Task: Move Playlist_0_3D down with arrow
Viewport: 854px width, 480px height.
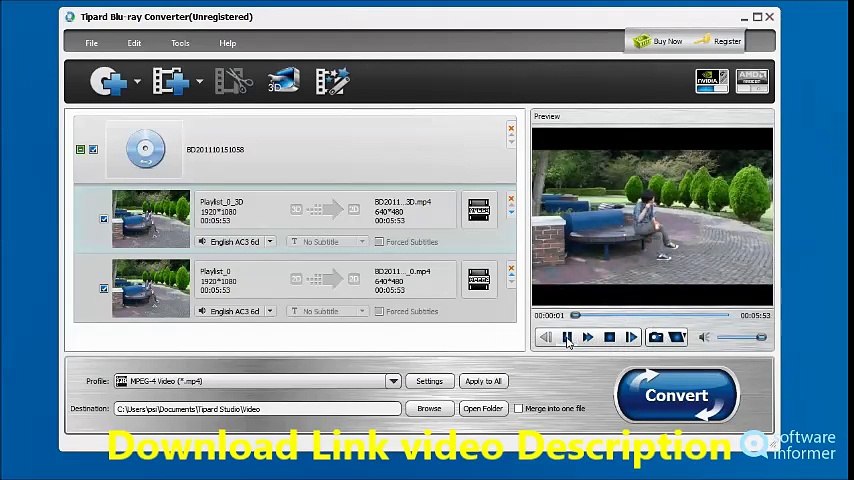Action: click(511, 212)
